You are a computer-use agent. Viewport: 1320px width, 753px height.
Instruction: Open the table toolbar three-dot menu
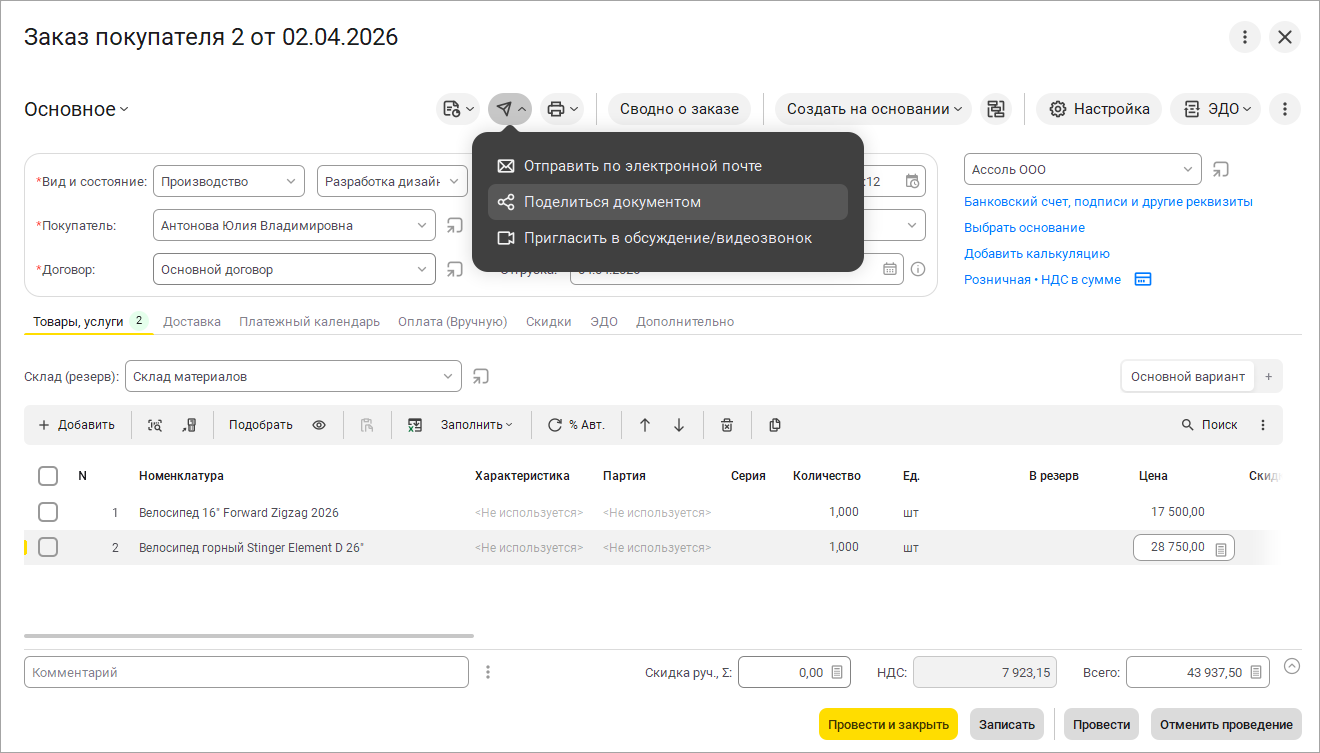pyautogui.click(x=1263, y=425)
